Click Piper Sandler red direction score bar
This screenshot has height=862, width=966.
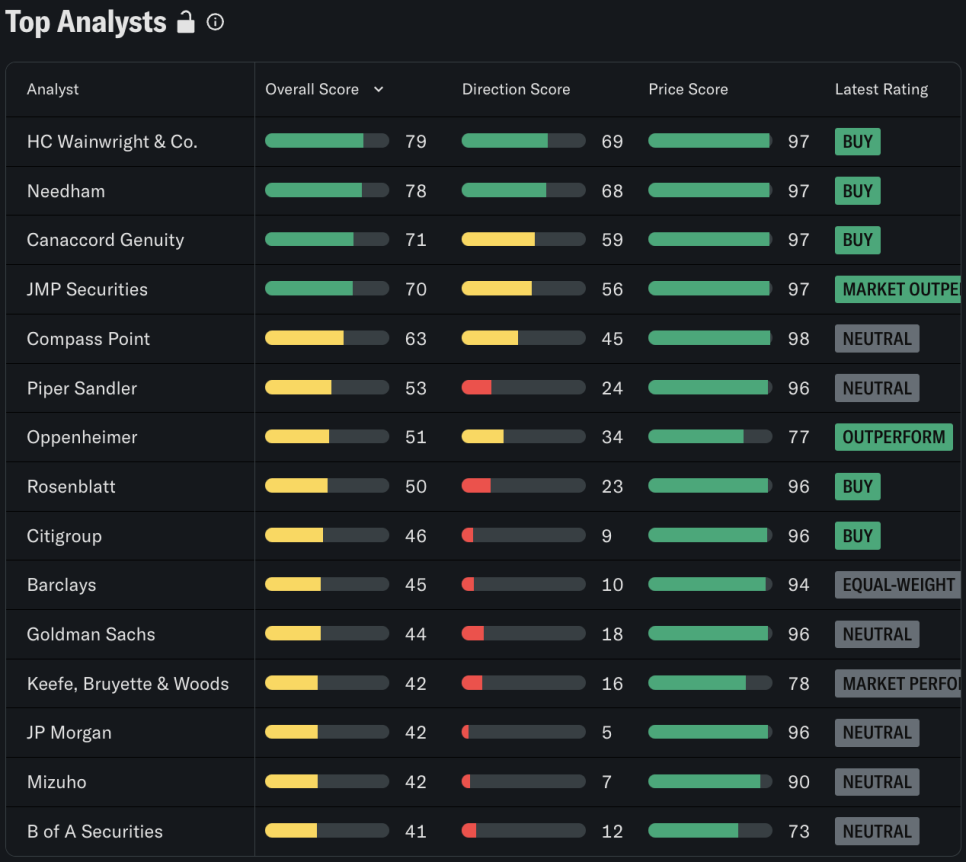click(x=524, y=388)
